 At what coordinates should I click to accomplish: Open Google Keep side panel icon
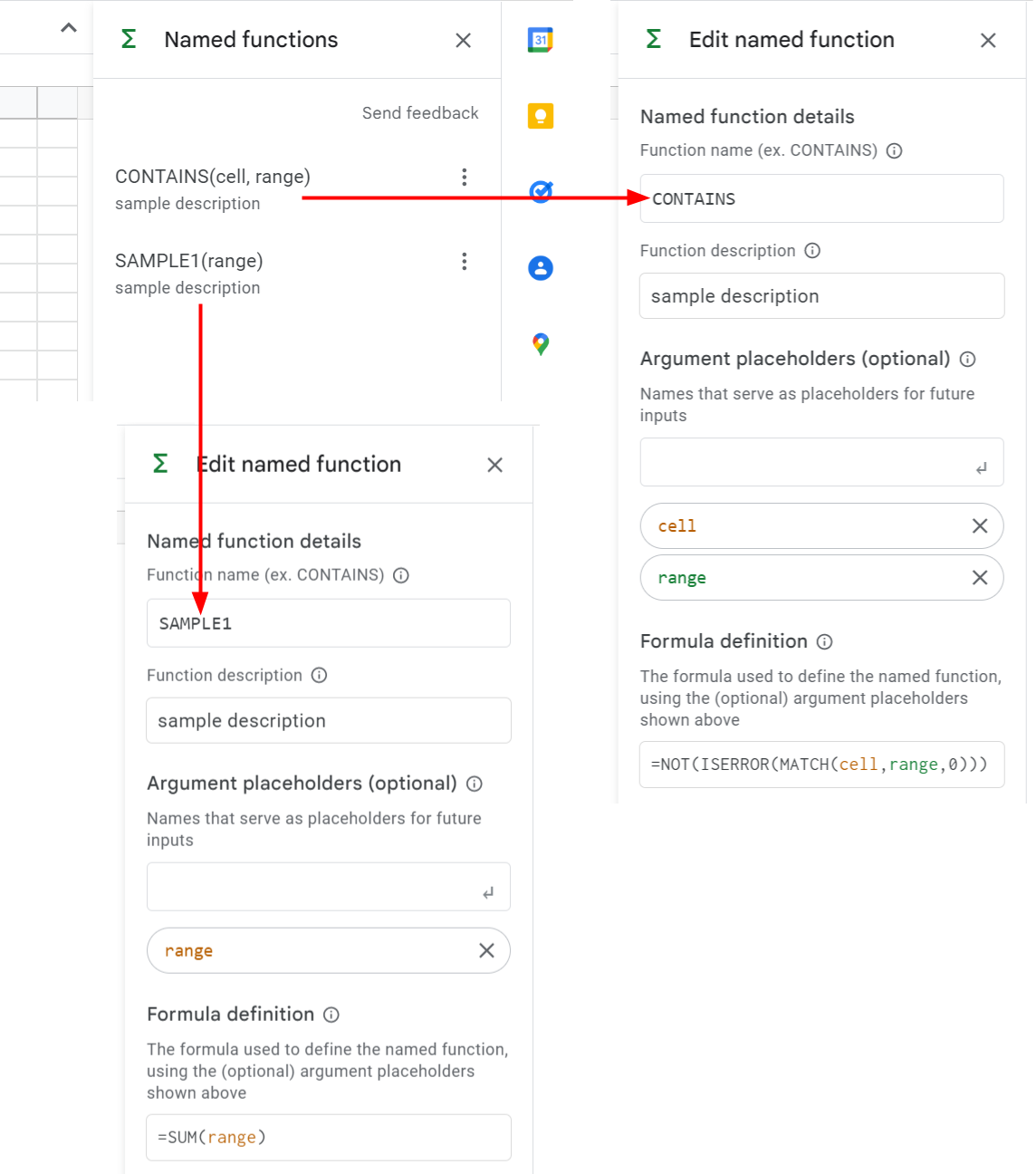tap(541, 116)
